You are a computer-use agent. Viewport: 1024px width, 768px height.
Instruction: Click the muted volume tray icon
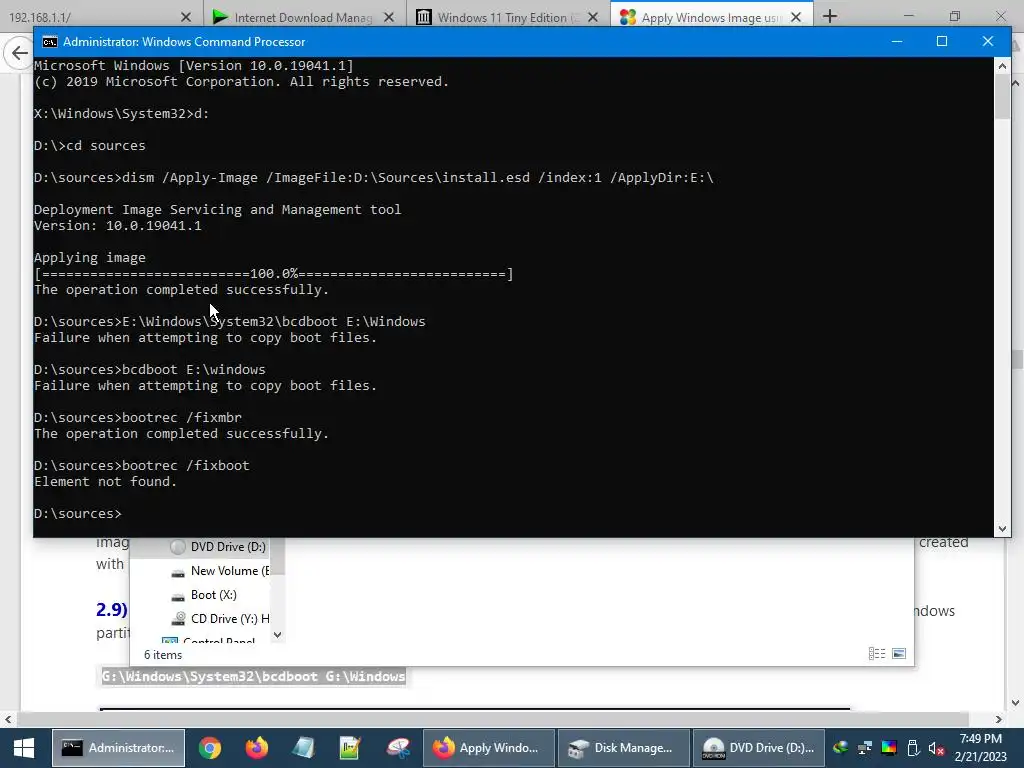936,748
